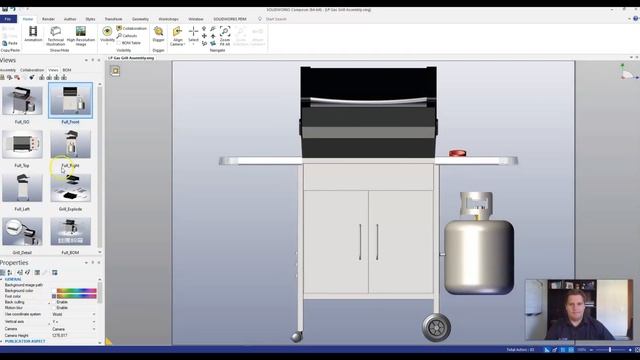640x360 pixels.
Task: Switch to the BOM panel tab
Action: (67, 70)
